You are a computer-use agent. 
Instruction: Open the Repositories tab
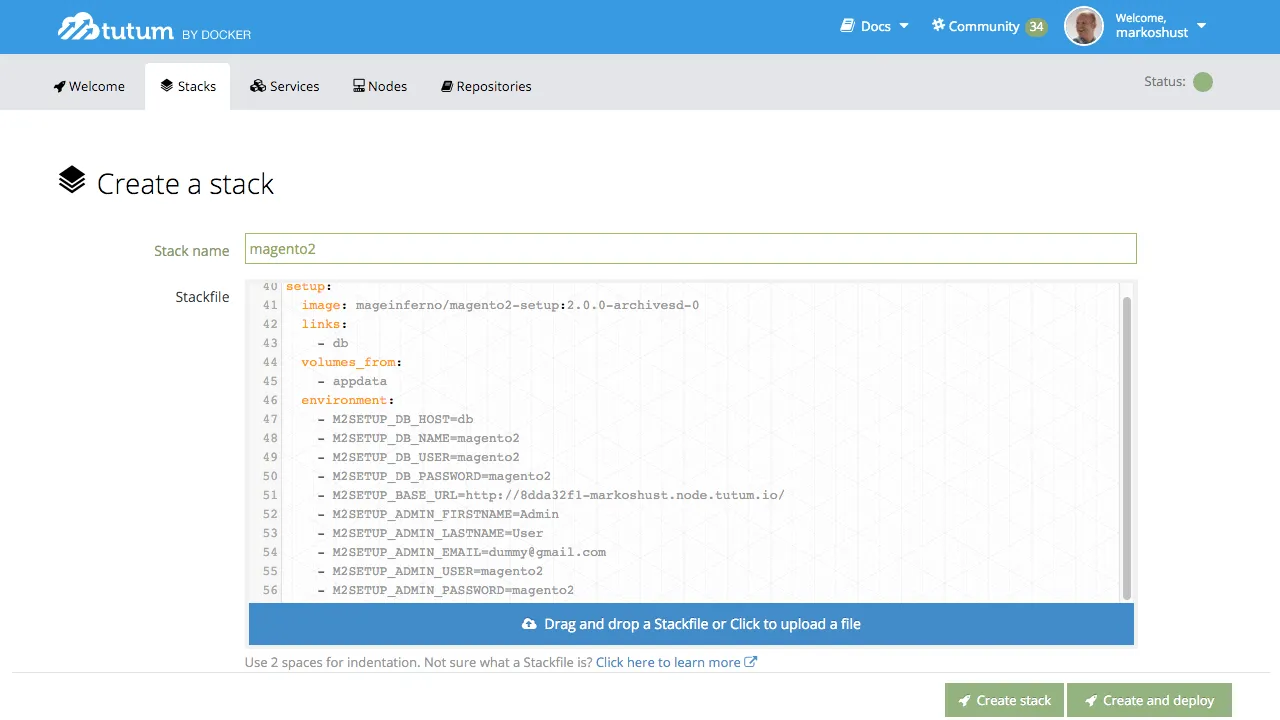coord(486,86)
